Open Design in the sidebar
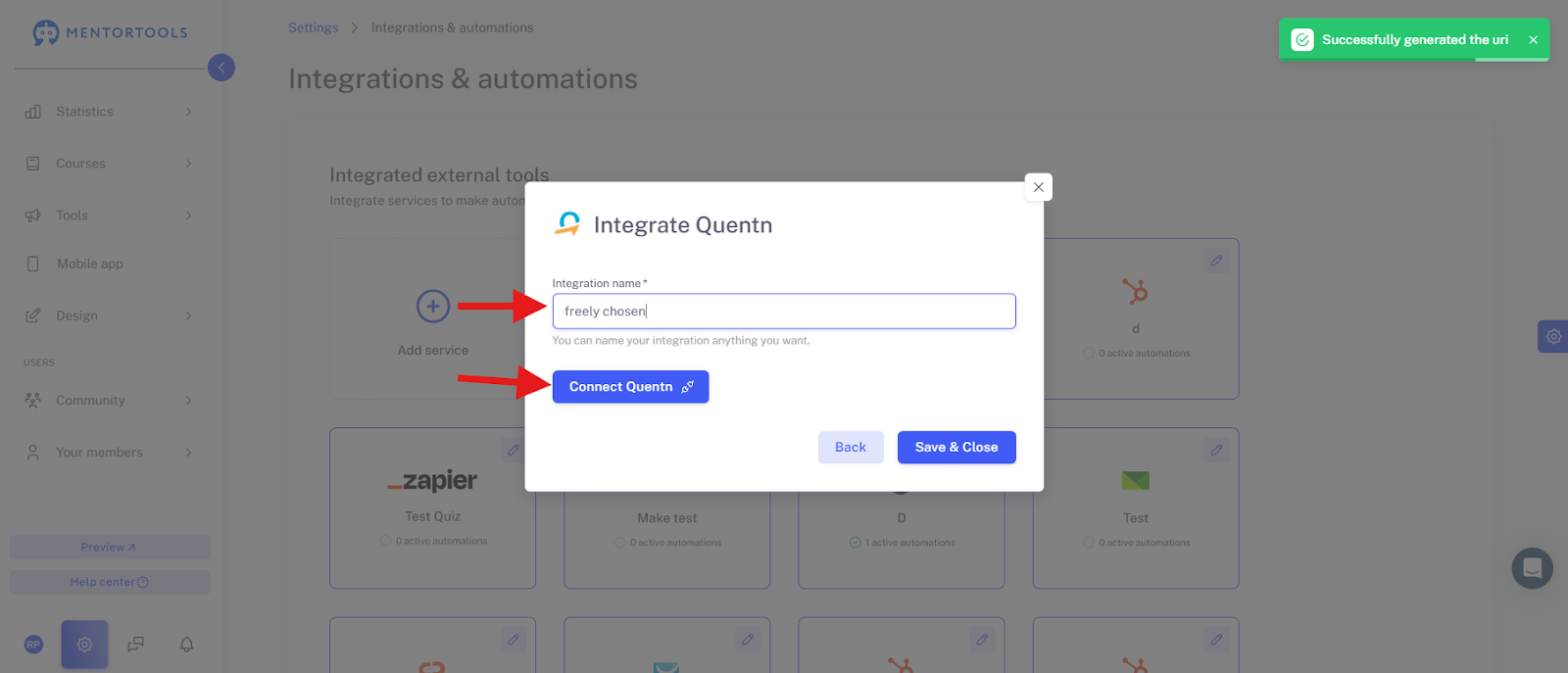Screen dimensions: 1568x673 click(76, 315)
